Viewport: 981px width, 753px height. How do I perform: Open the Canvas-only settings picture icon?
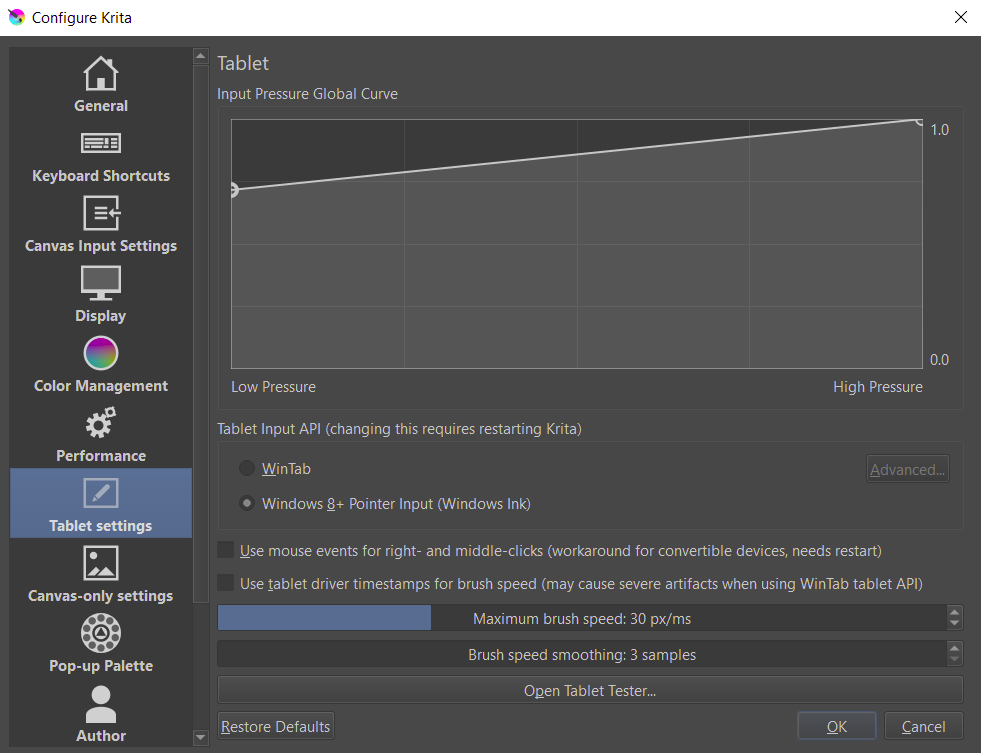click(x=101, y=563)
